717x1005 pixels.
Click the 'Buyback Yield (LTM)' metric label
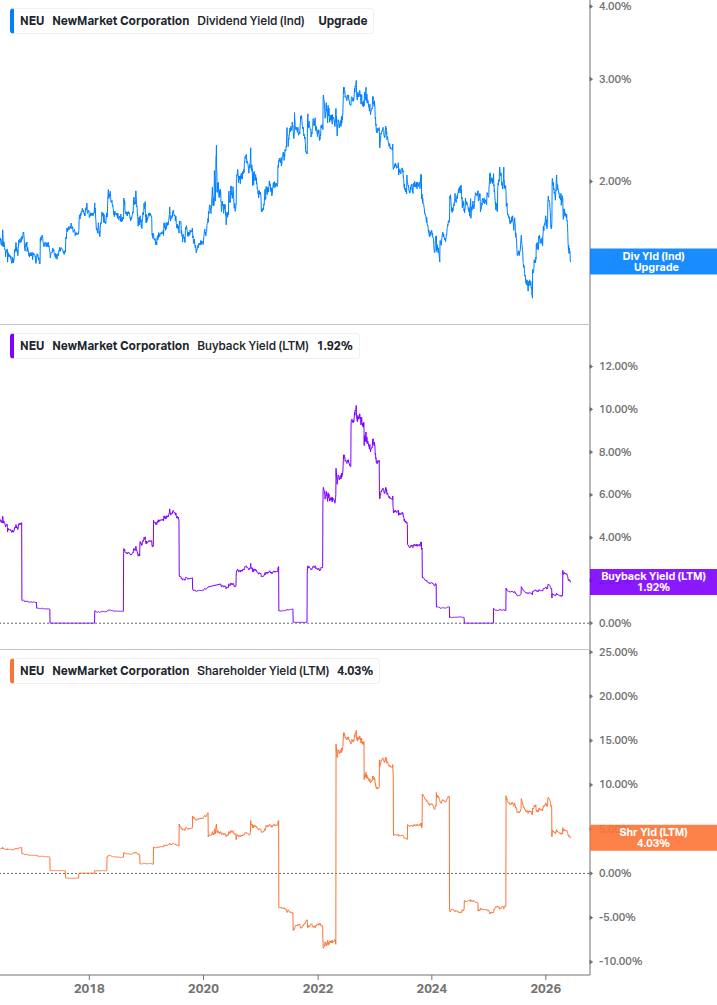[252, 346]
